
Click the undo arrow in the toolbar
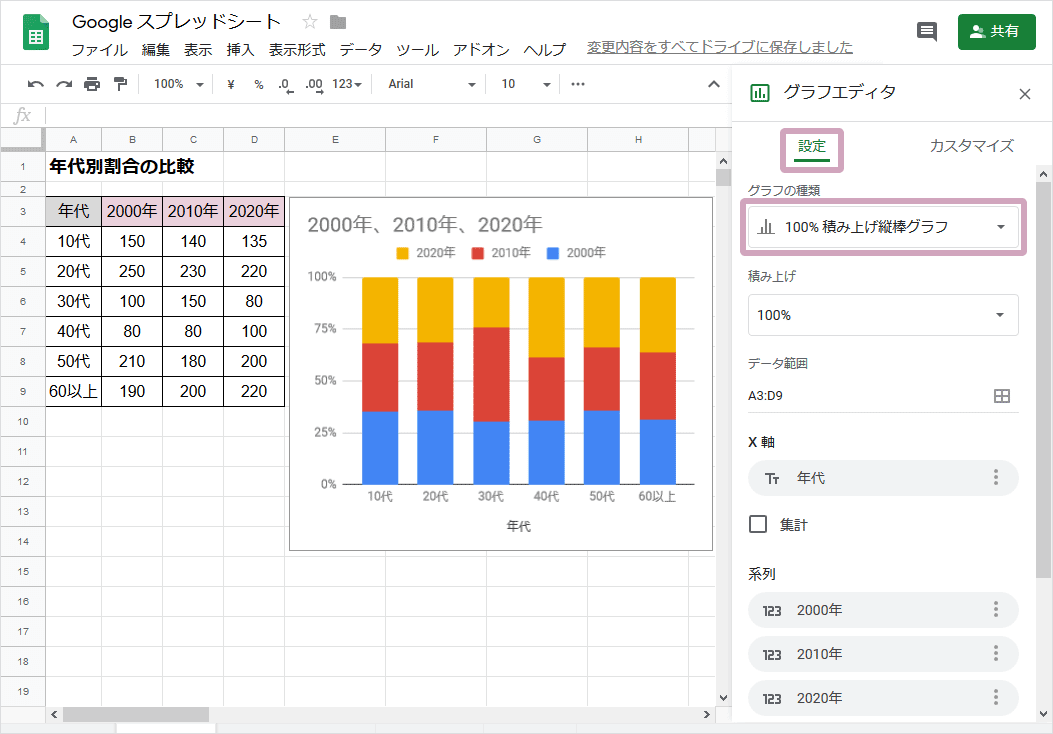pos(36,84)
